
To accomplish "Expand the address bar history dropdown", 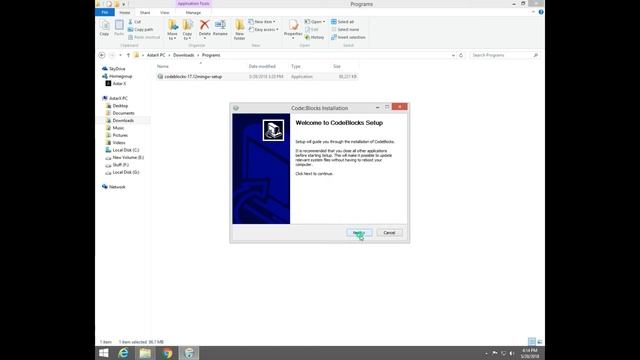I will pyautogui.click(x=453, y=55).
